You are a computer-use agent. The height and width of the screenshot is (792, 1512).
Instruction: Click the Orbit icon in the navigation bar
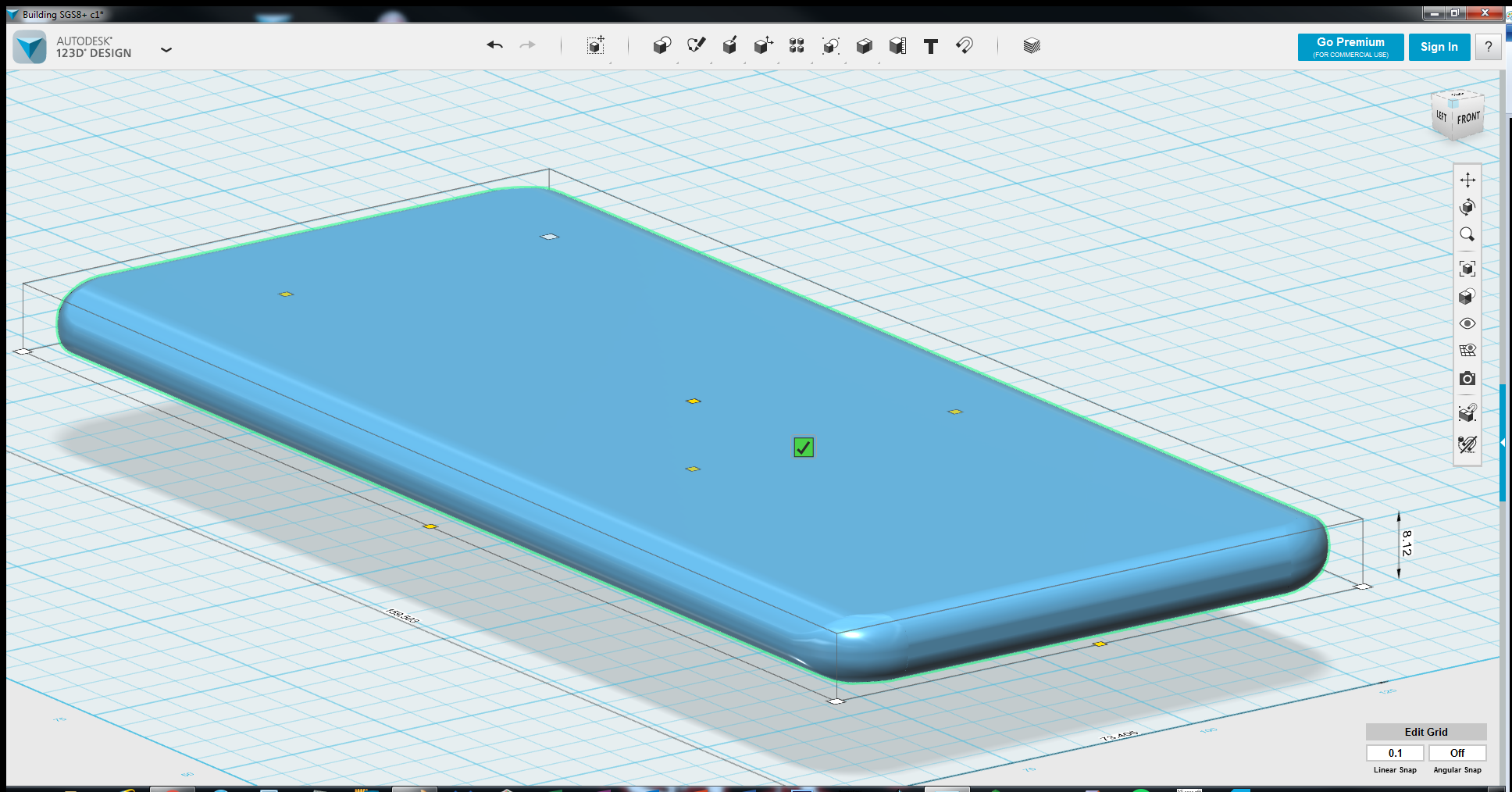click(1467, 207)
